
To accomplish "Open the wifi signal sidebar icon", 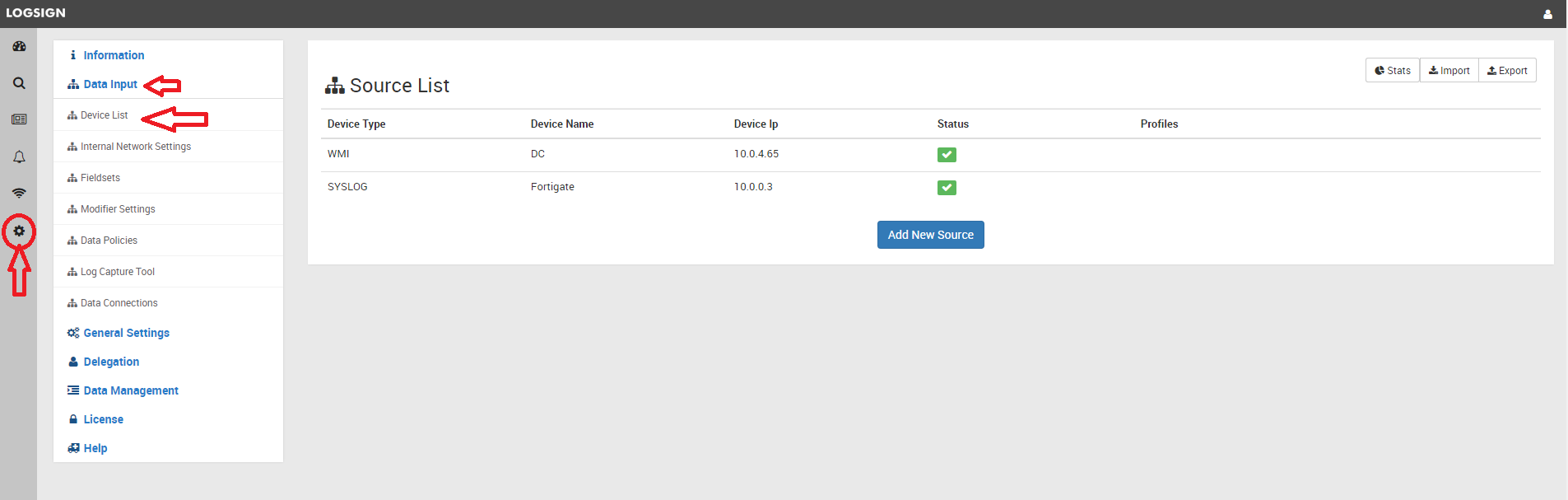I will 19,193.
